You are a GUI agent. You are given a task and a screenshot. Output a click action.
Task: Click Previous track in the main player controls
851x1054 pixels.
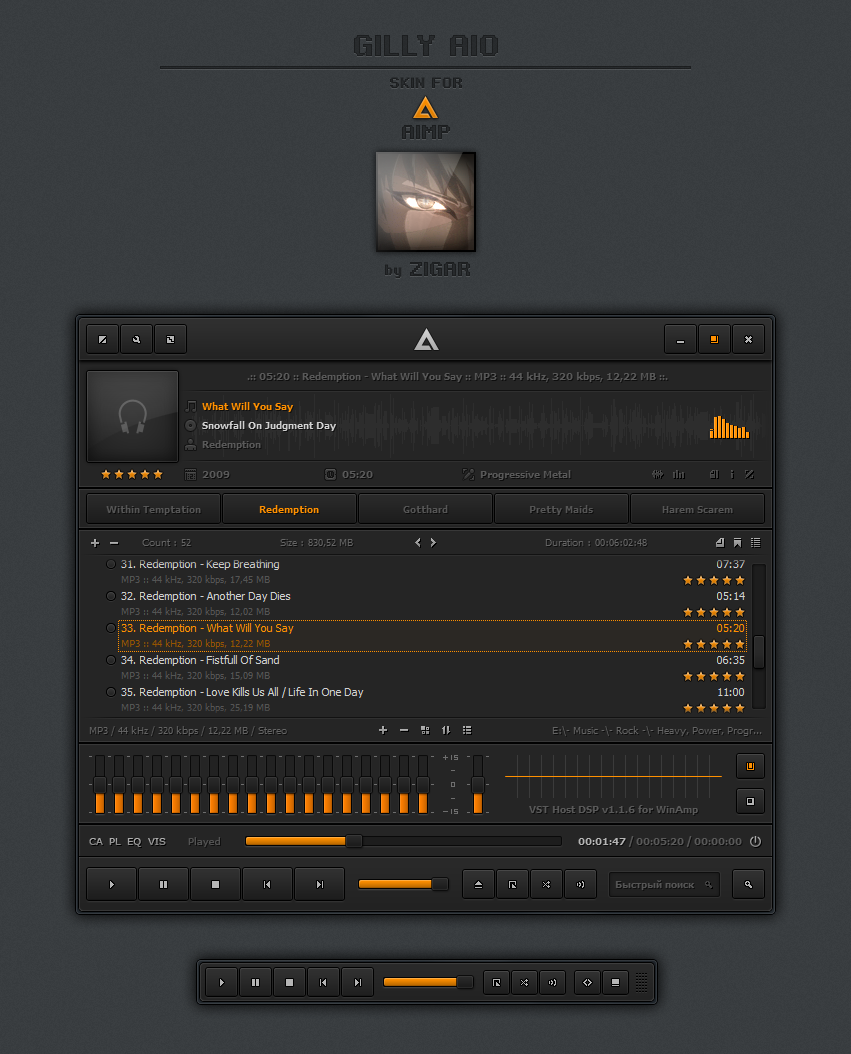click(268, 885)
